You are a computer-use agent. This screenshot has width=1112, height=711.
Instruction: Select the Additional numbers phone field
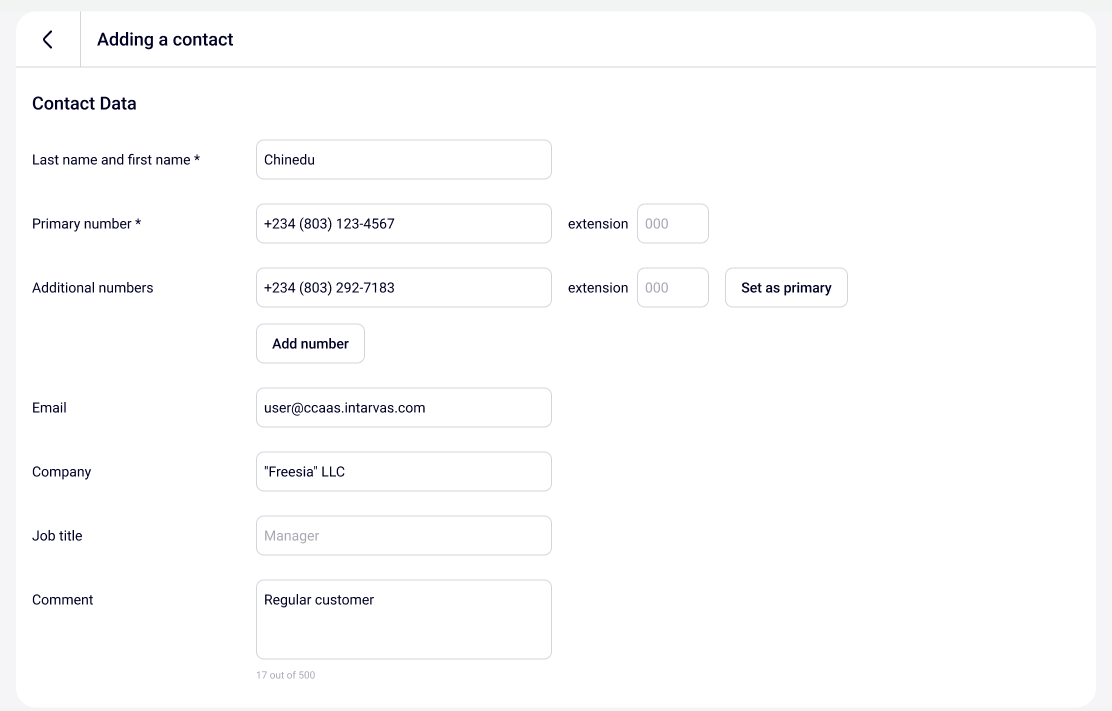403,288
